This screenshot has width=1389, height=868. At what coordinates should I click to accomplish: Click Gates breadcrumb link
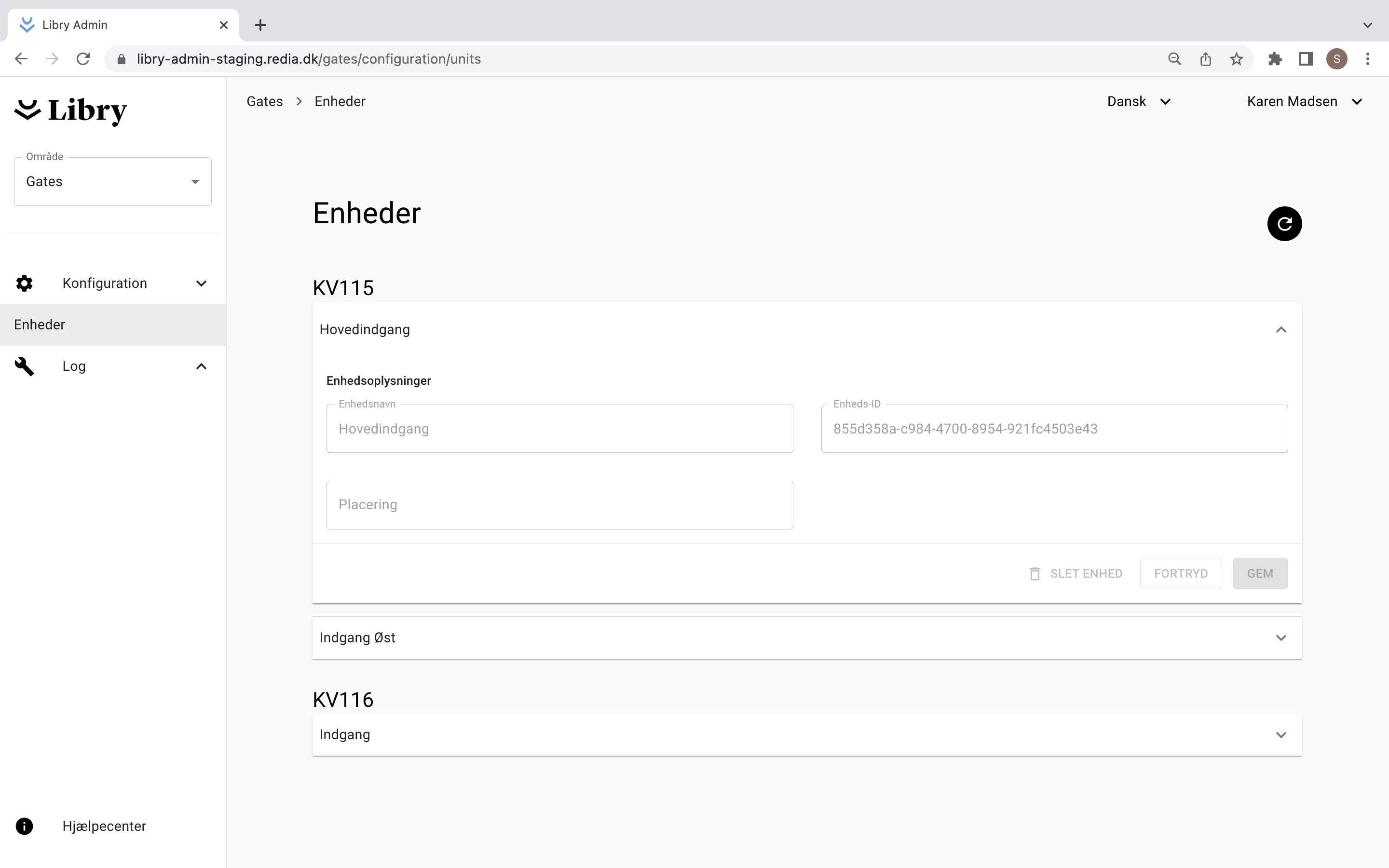point(265,102)
